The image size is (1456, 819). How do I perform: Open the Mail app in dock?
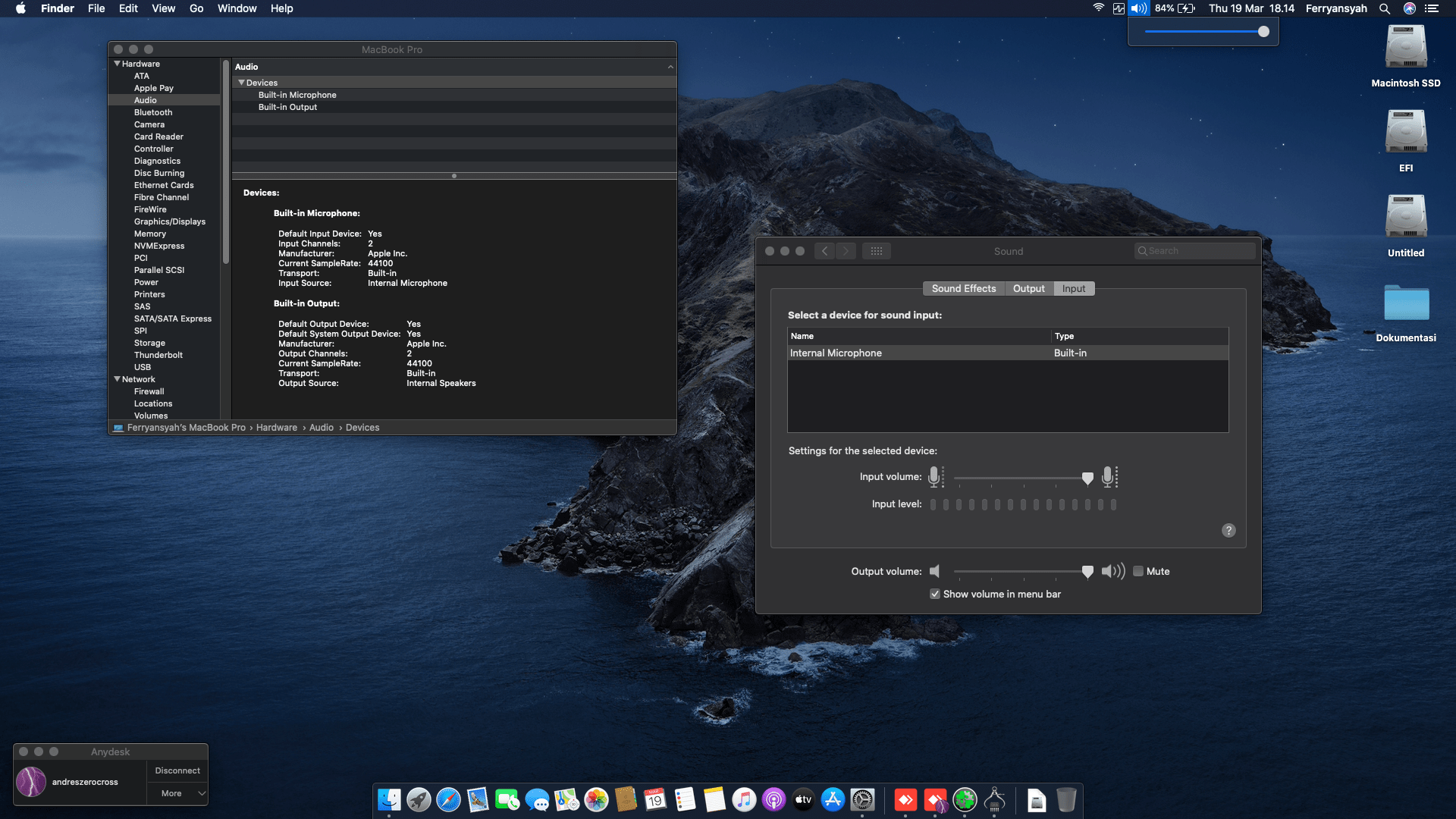[478, 799]
